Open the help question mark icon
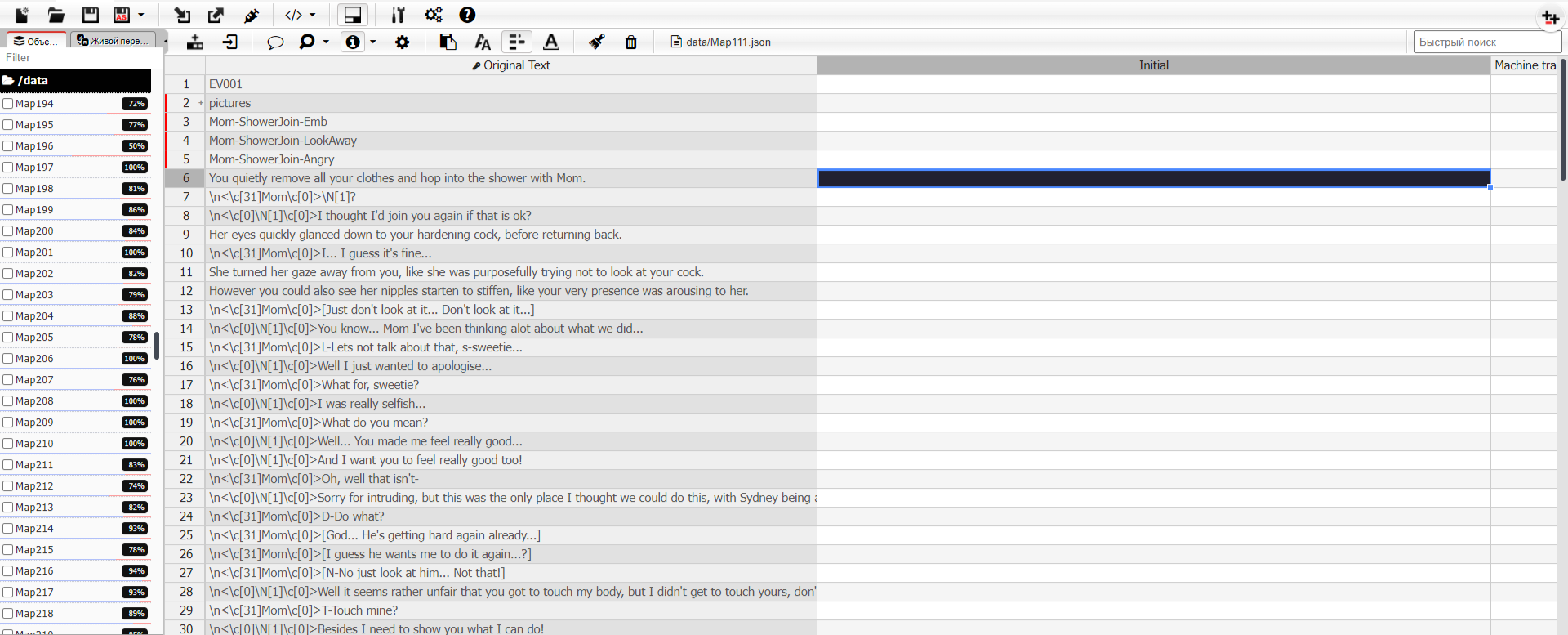 pos(467,15)
